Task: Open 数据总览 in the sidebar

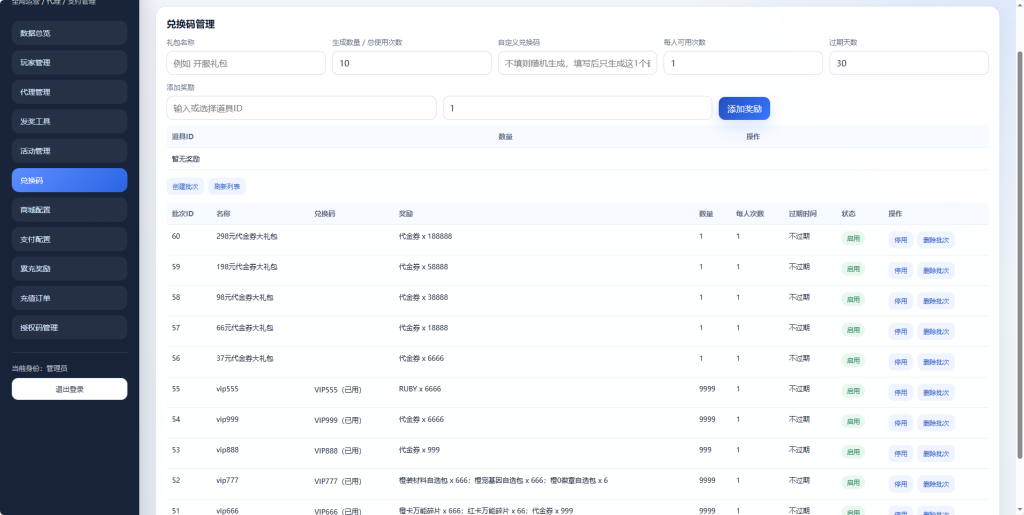Action: pyautogui.click(x=69, y=33)
